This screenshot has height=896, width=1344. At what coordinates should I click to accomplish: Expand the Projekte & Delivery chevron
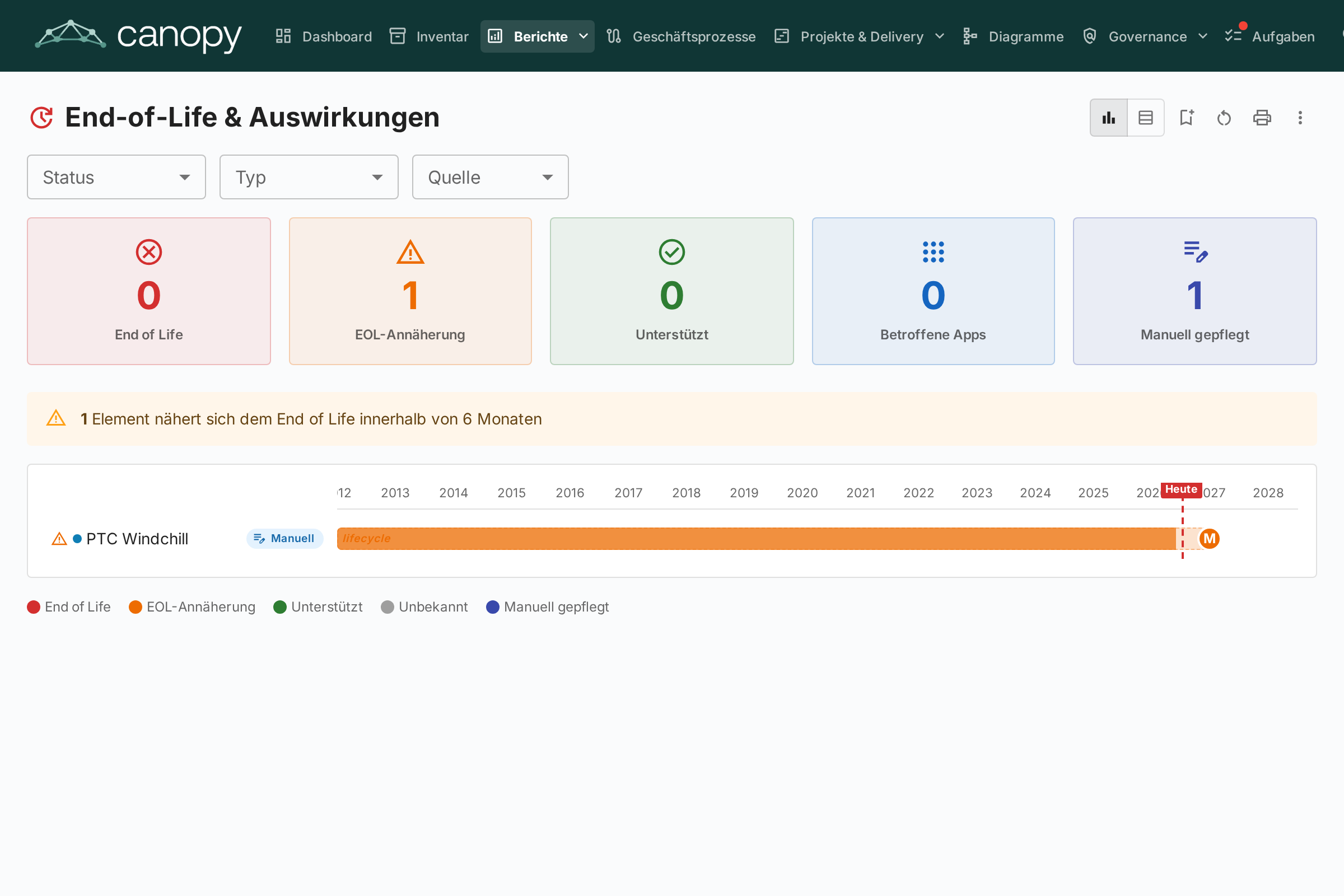pyautogui.click(x=940, y=36)
